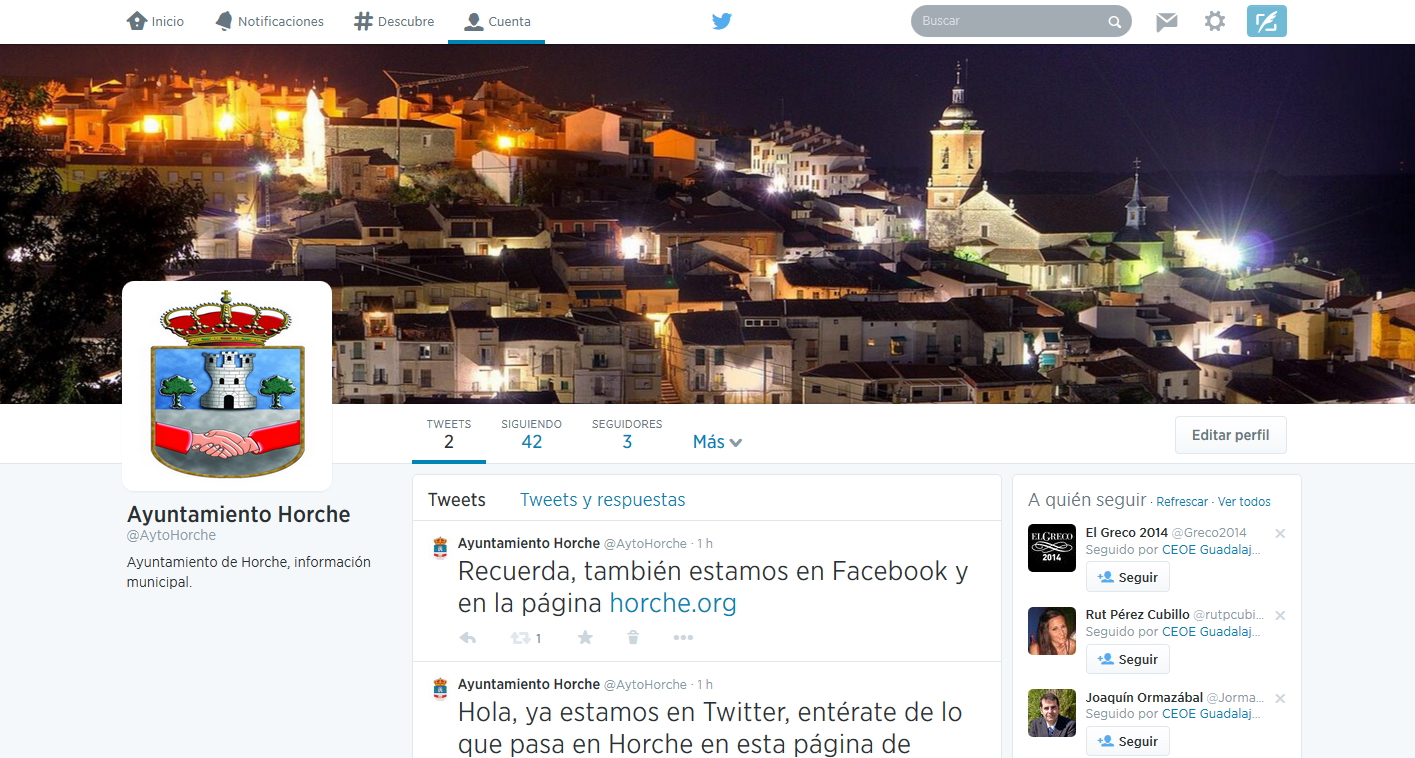Click the search magnifier icon
1415x758 pixels.
(x=1114, y=22)
